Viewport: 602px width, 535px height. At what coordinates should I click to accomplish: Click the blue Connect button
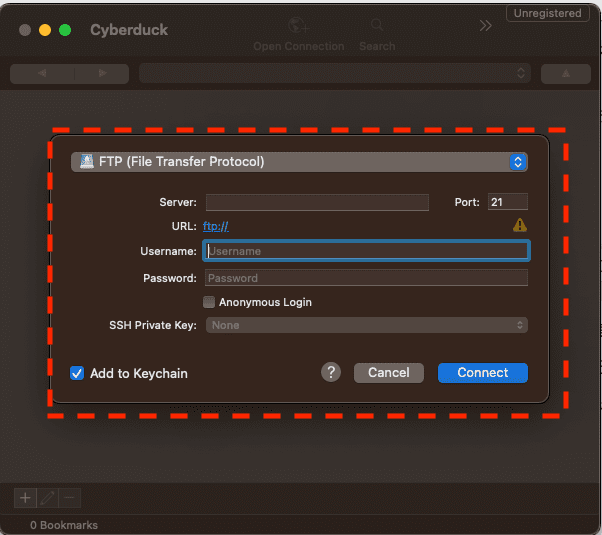point(483,373)
